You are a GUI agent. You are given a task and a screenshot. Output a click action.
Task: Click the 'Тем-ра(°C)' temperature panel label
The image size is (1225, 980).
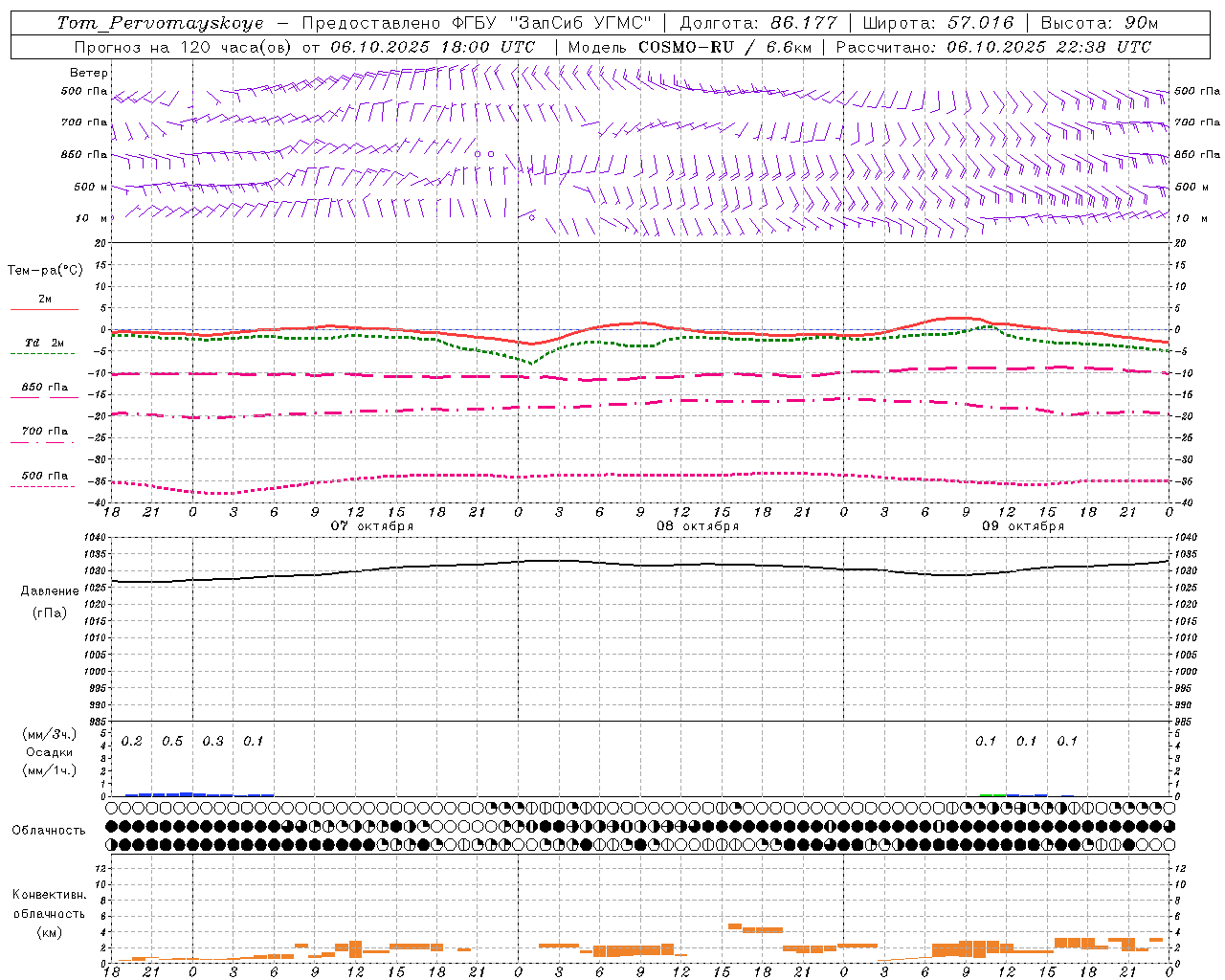pyautogui.click(x=45, y=271)
